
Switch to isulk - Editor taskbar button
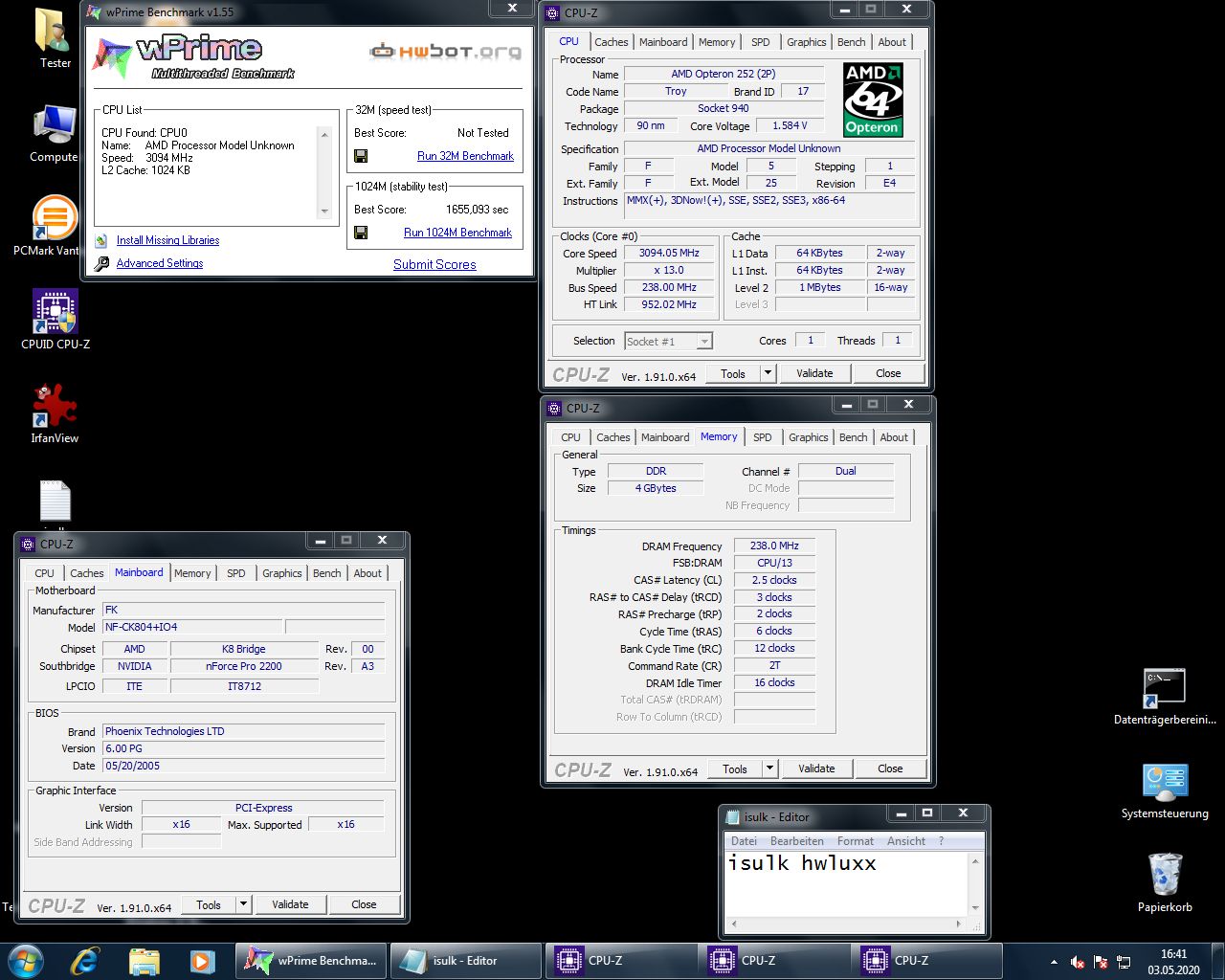click(x=465, y=961)
